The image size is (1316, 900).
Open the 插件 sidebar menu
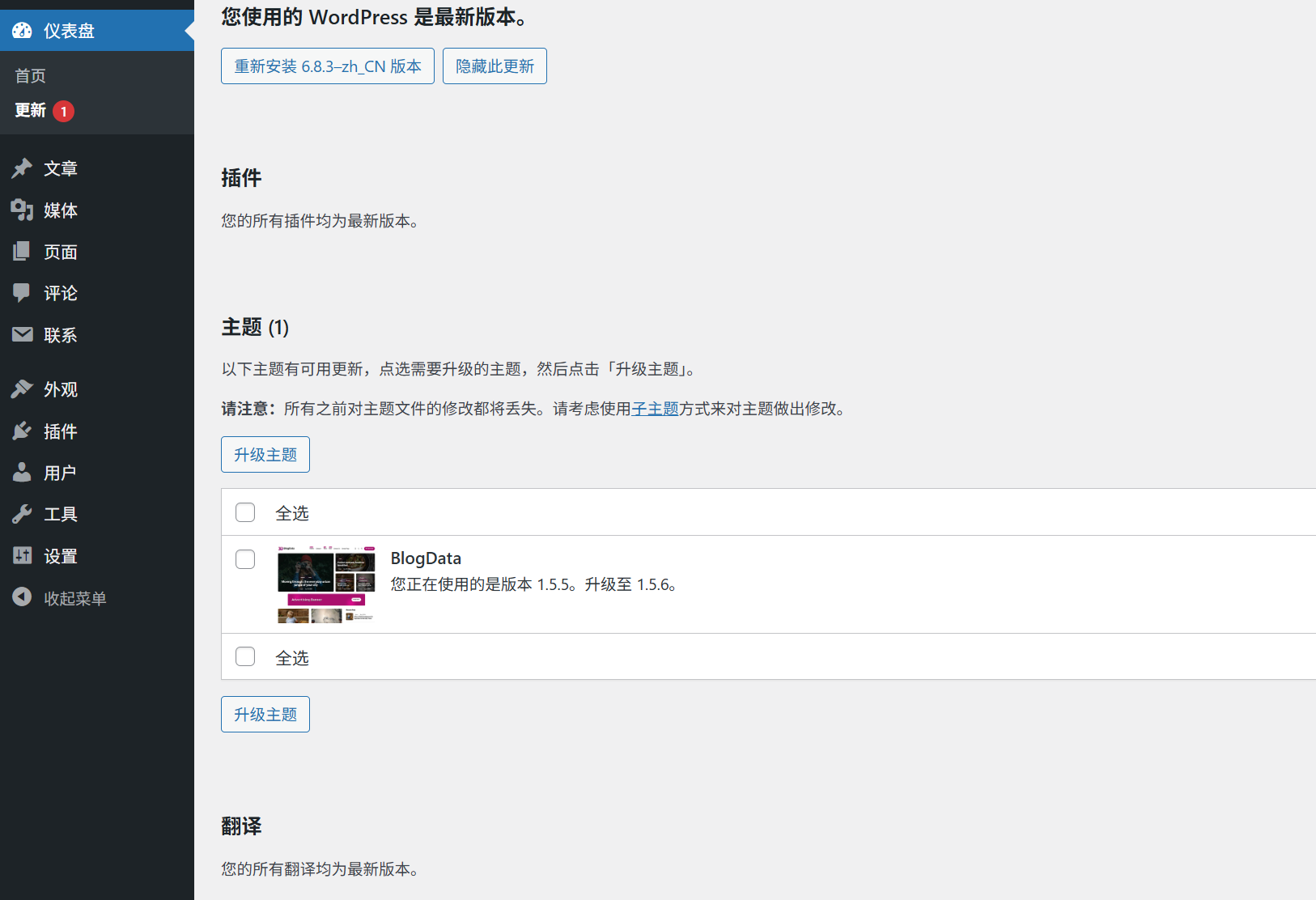click(x=97, y=431)
